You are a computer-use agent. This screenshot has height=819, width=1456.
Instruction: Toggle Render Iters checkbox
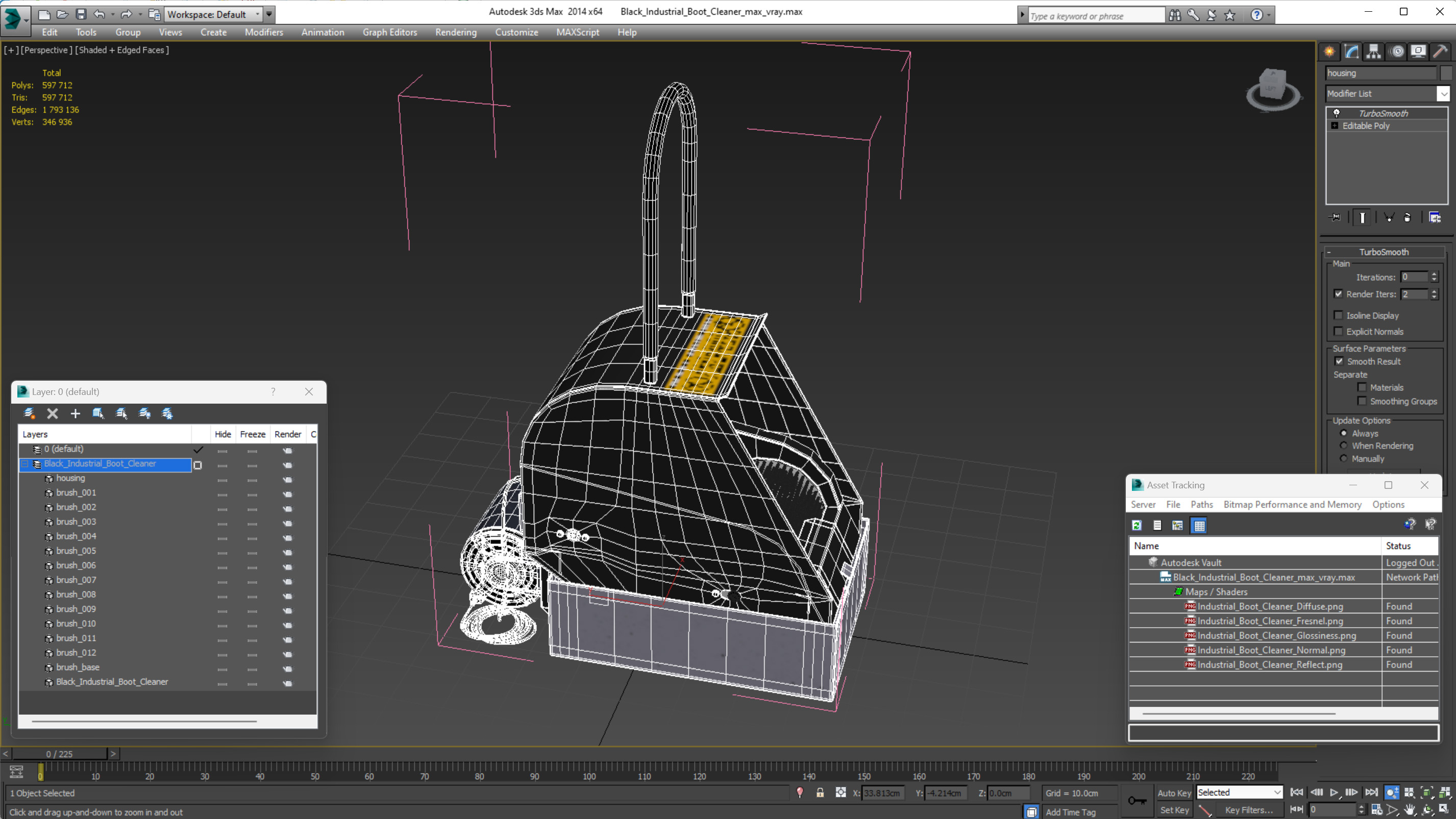(x=1339, y=294)
